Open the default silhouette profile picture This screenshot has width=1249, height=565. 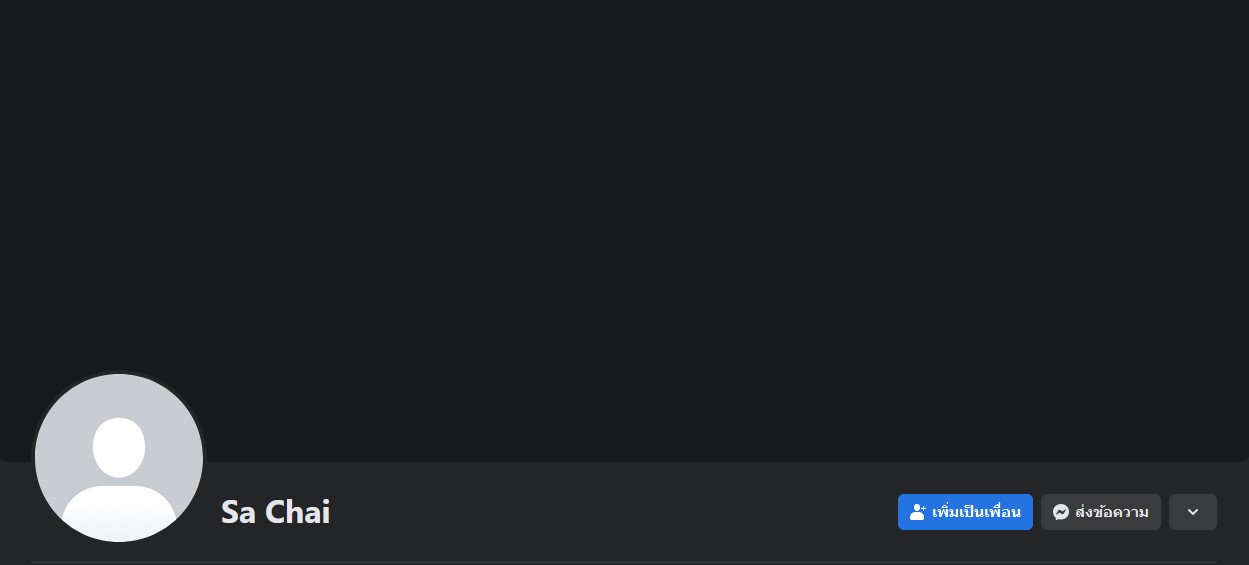click(x=119, y=458)
